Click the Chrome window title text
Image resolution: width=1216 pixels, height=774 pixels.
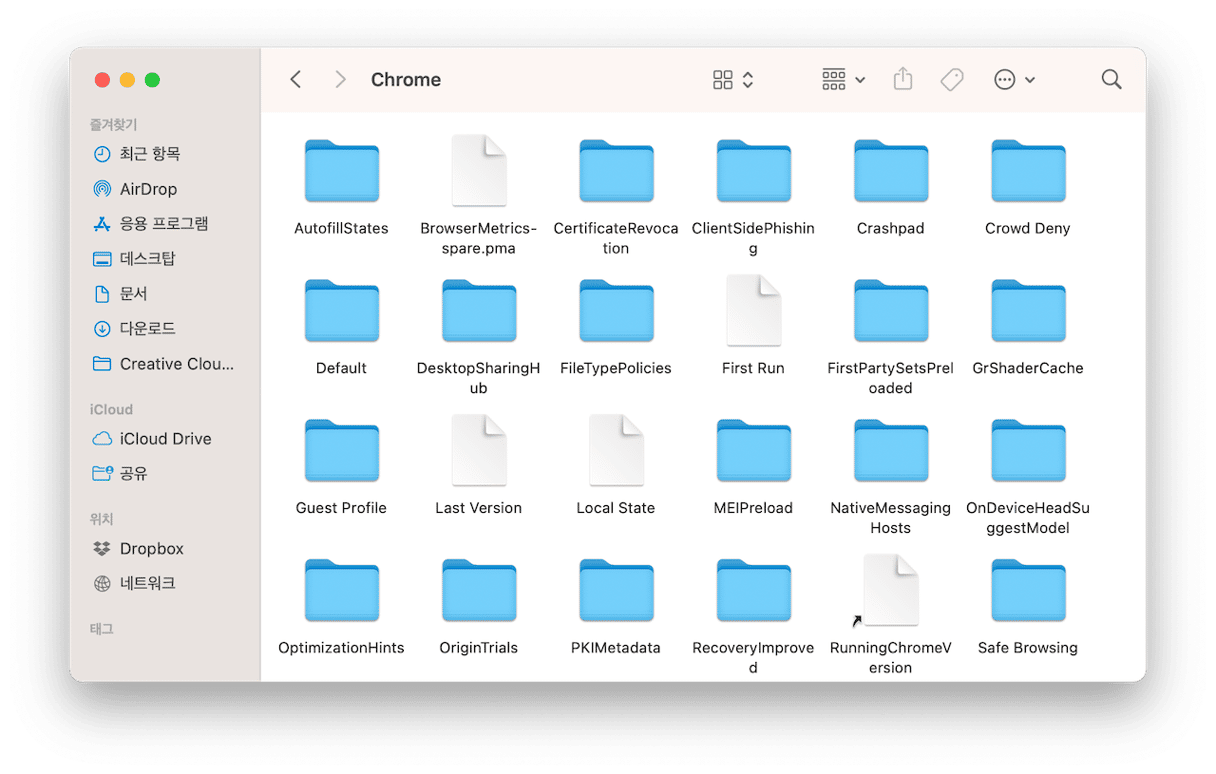pos(406,80)
